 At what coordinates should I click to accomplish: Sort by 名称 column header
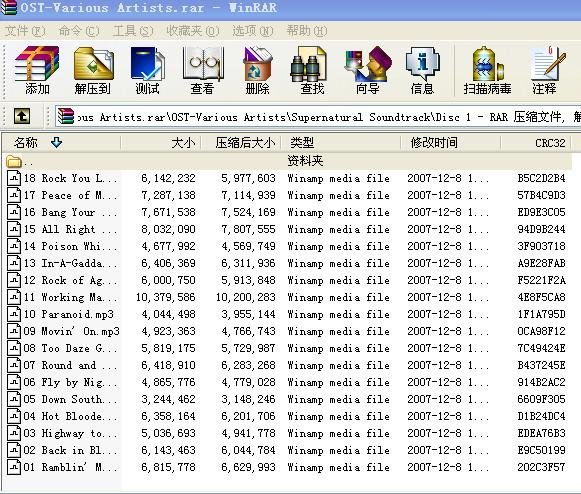tap(61, 143)
